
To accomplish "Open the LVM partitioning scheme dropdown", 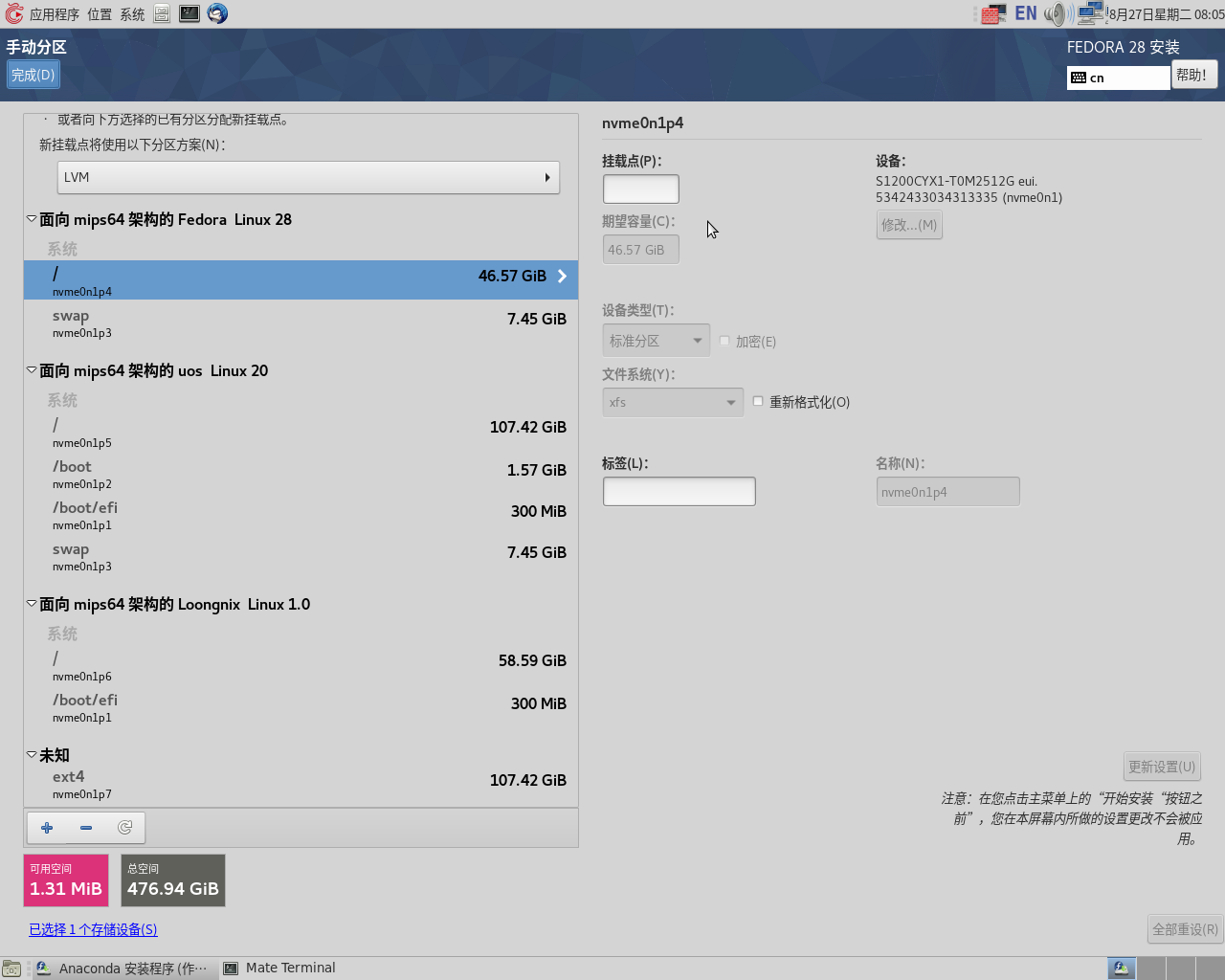I will (x=308, y=177).
